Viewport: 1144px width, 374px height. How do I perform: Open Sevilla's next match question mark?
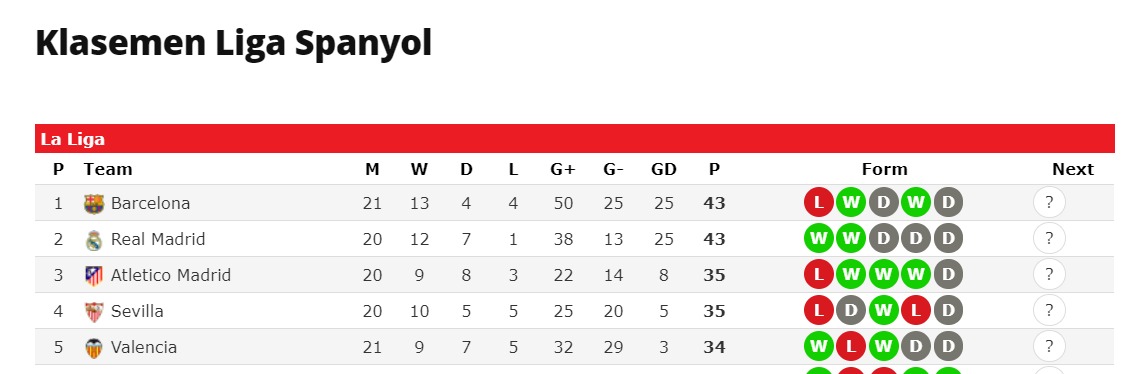point(1049,311)
